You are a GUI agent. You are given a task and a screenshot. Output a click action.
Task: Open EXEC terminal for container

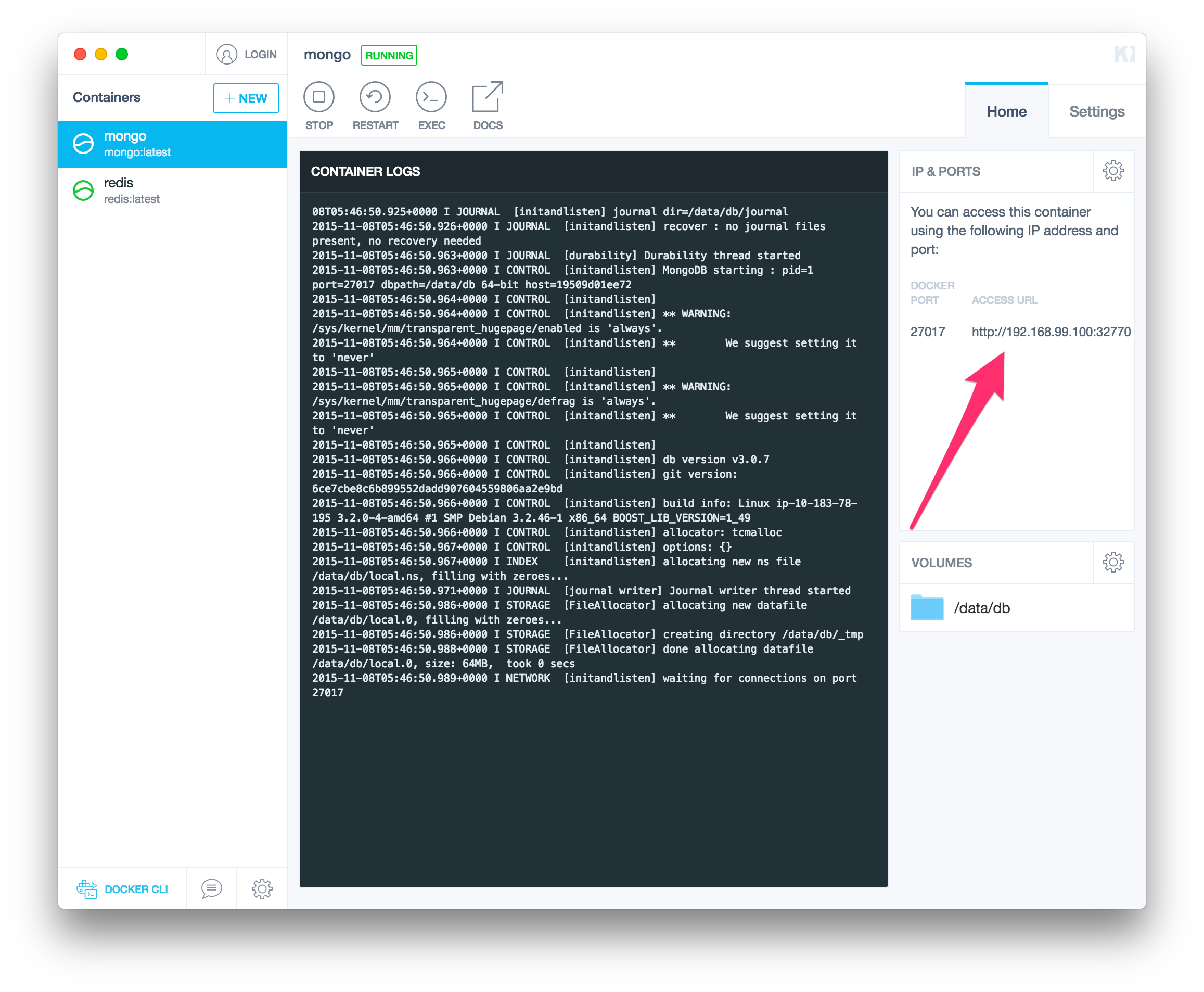pyautogui.click(x=431, y=106)
